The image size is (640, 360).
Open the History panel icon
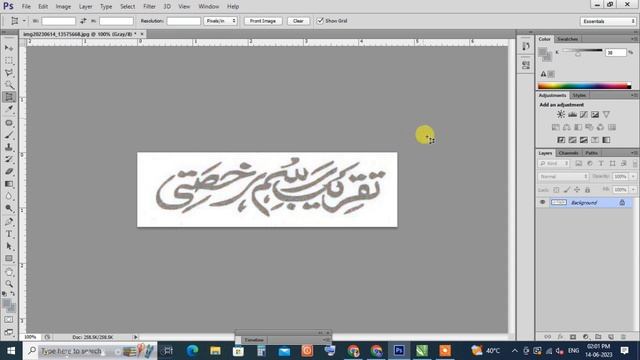(526, 46)
